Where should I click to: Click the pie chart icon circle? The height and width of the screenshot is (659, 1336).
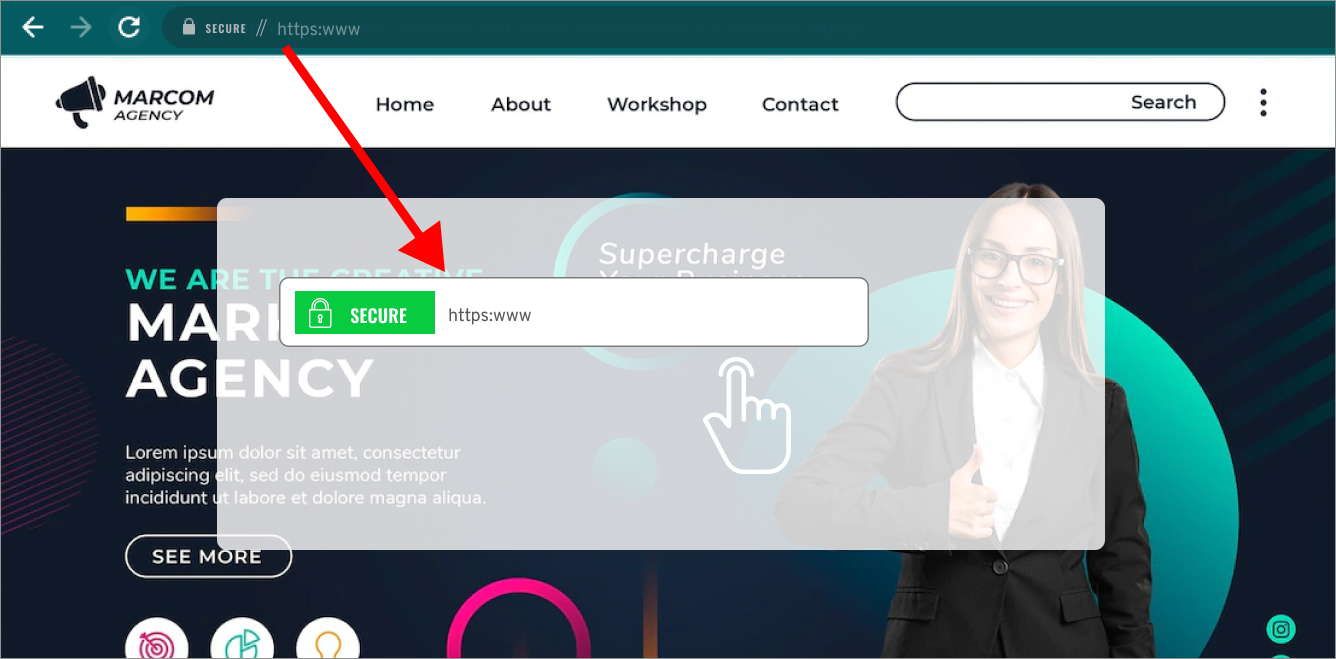click(x=242, y=640)
